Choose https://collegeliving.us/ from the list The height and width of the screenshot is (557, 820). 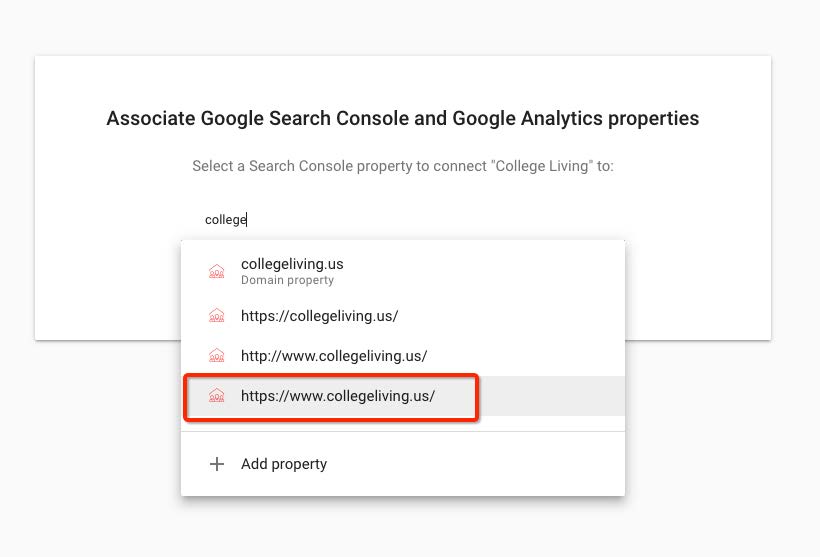click(403, 316)
